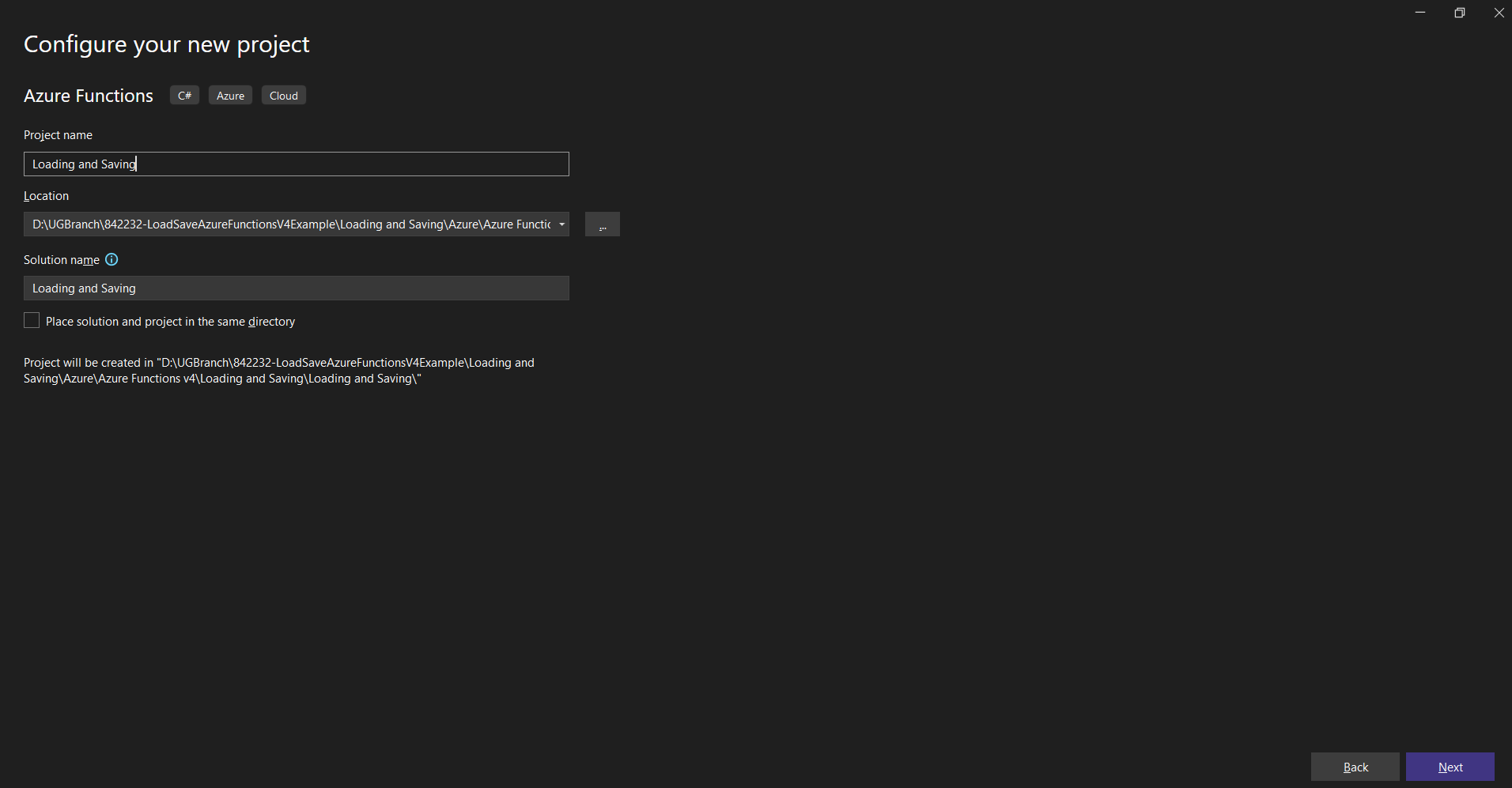Go Back to the previous page
Image resolution: width=1512 pixels, height=788 pixels.
[x=1355, y=767]
